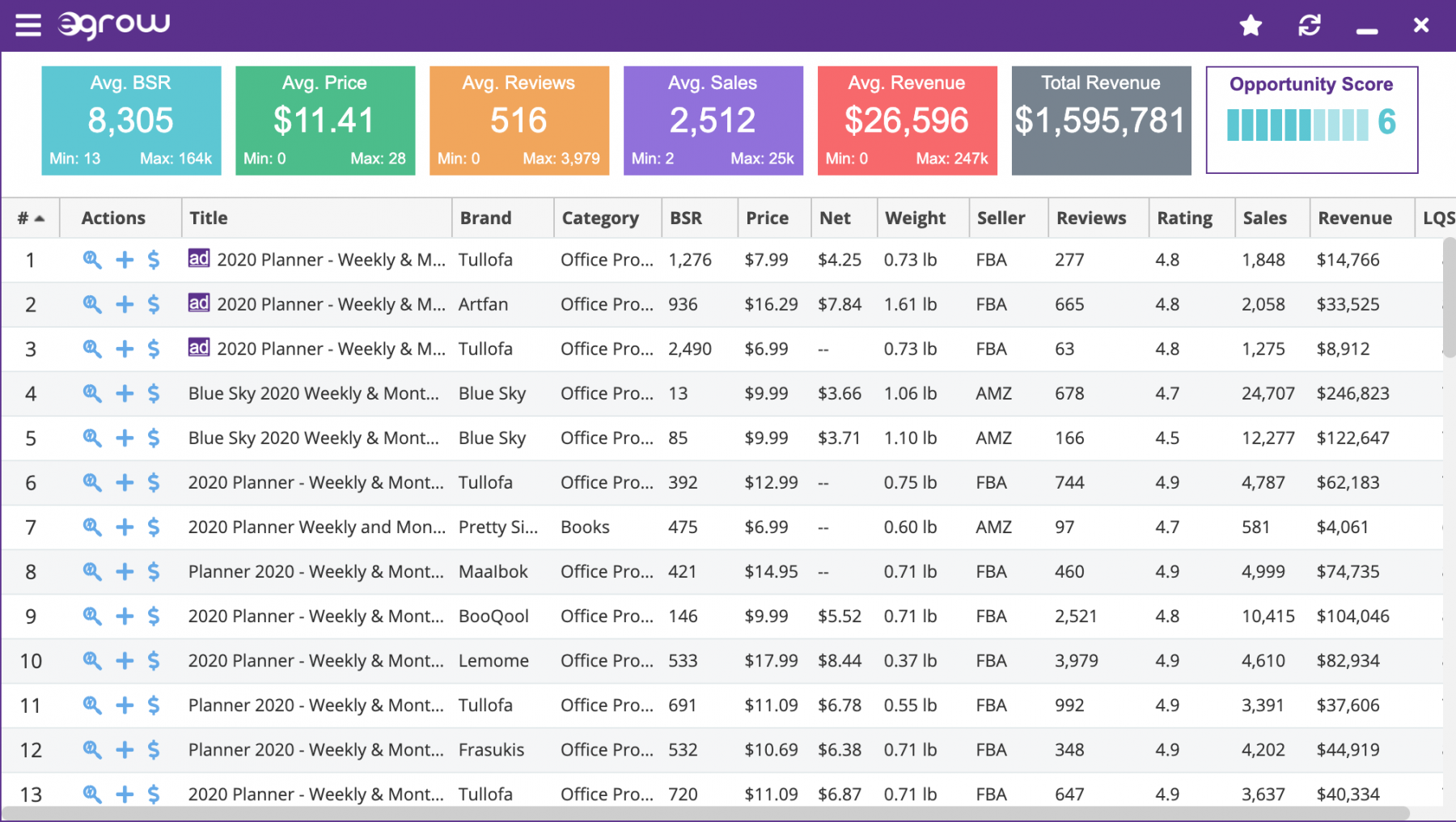Sort table by Reviews column
1456x822 pixels.
pos(1098,218)
